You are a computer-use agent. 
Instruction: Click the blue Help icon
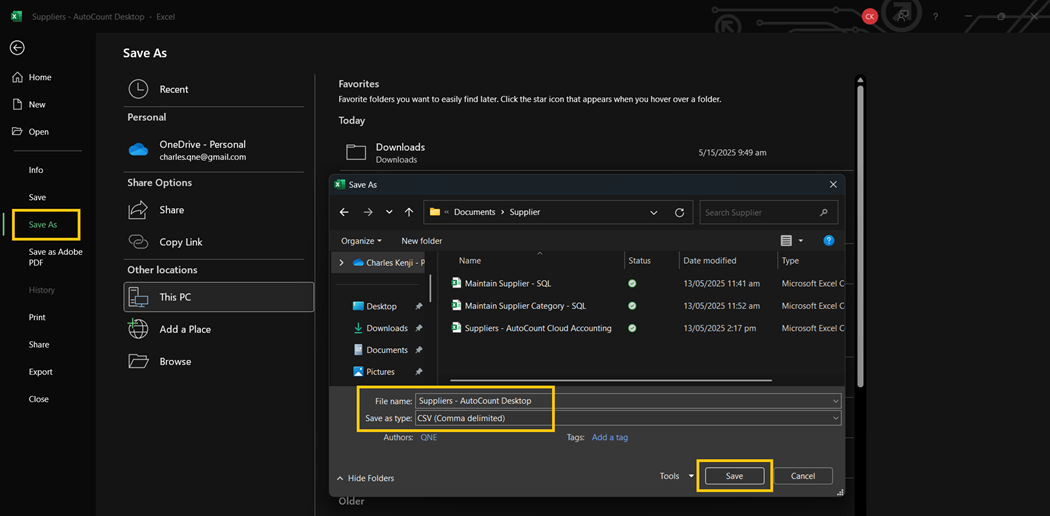pyautogui.click(x=828, y=241)
